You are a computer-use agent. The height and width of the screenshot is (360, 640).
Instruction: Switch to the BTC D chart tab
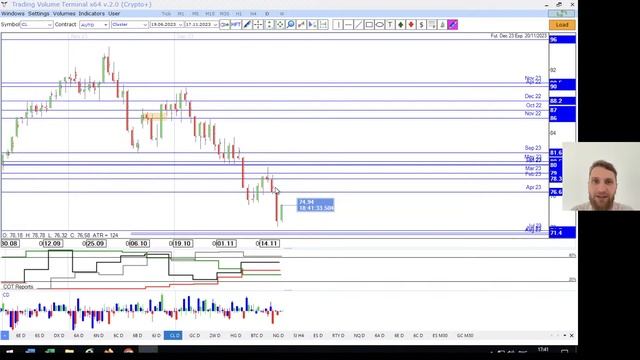(x=257, y=336)
